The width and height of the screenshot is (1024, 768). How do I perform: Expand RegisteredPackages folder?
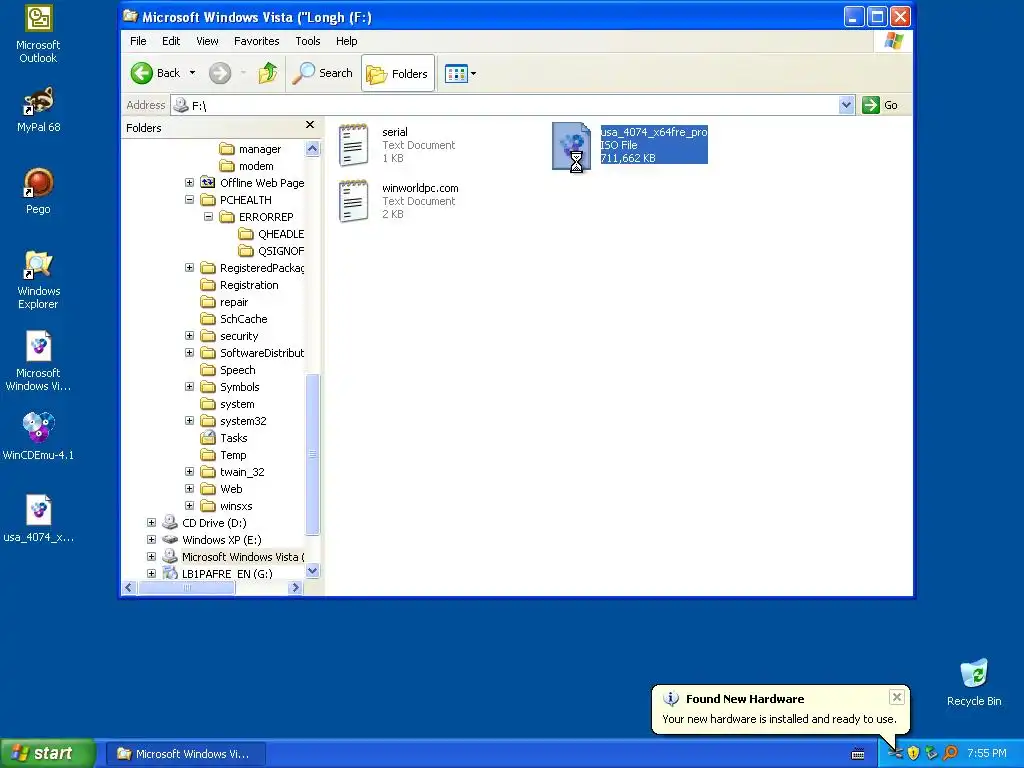189,268
